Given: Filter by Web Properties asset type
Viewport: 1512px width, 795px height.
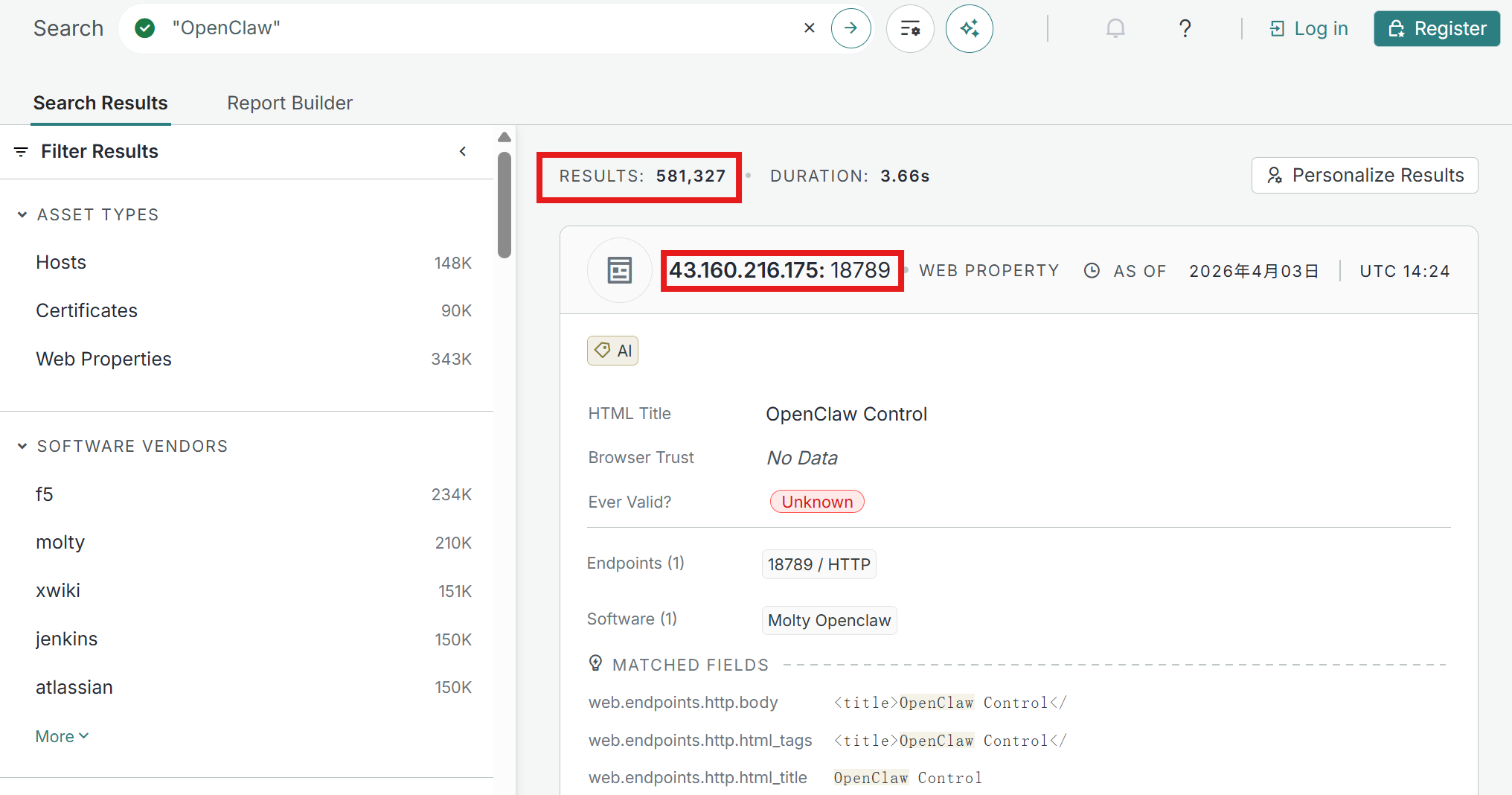Looking at the screenshot, I should pyautogui.click(x=103, y=359).
